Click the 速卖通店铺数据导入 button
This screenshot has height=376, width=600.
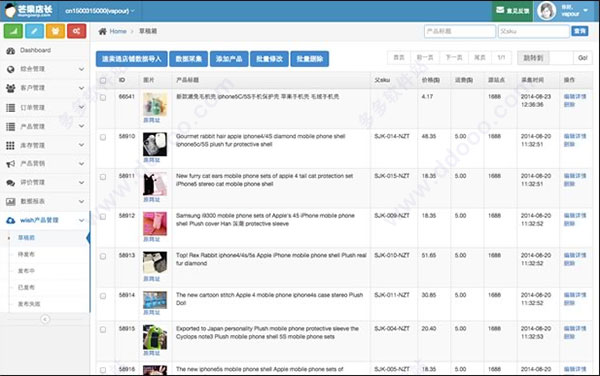[132, 59]
